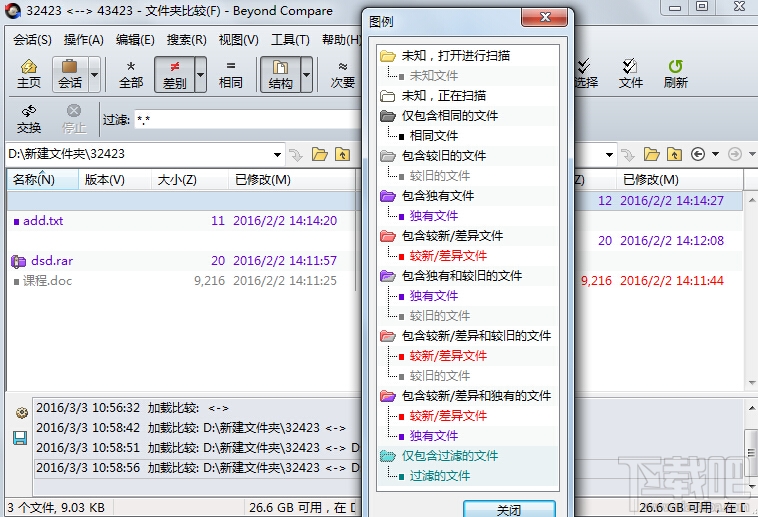
Task: Select 包含较旧的文件 legend entry
Action: (x=444, y=156)
